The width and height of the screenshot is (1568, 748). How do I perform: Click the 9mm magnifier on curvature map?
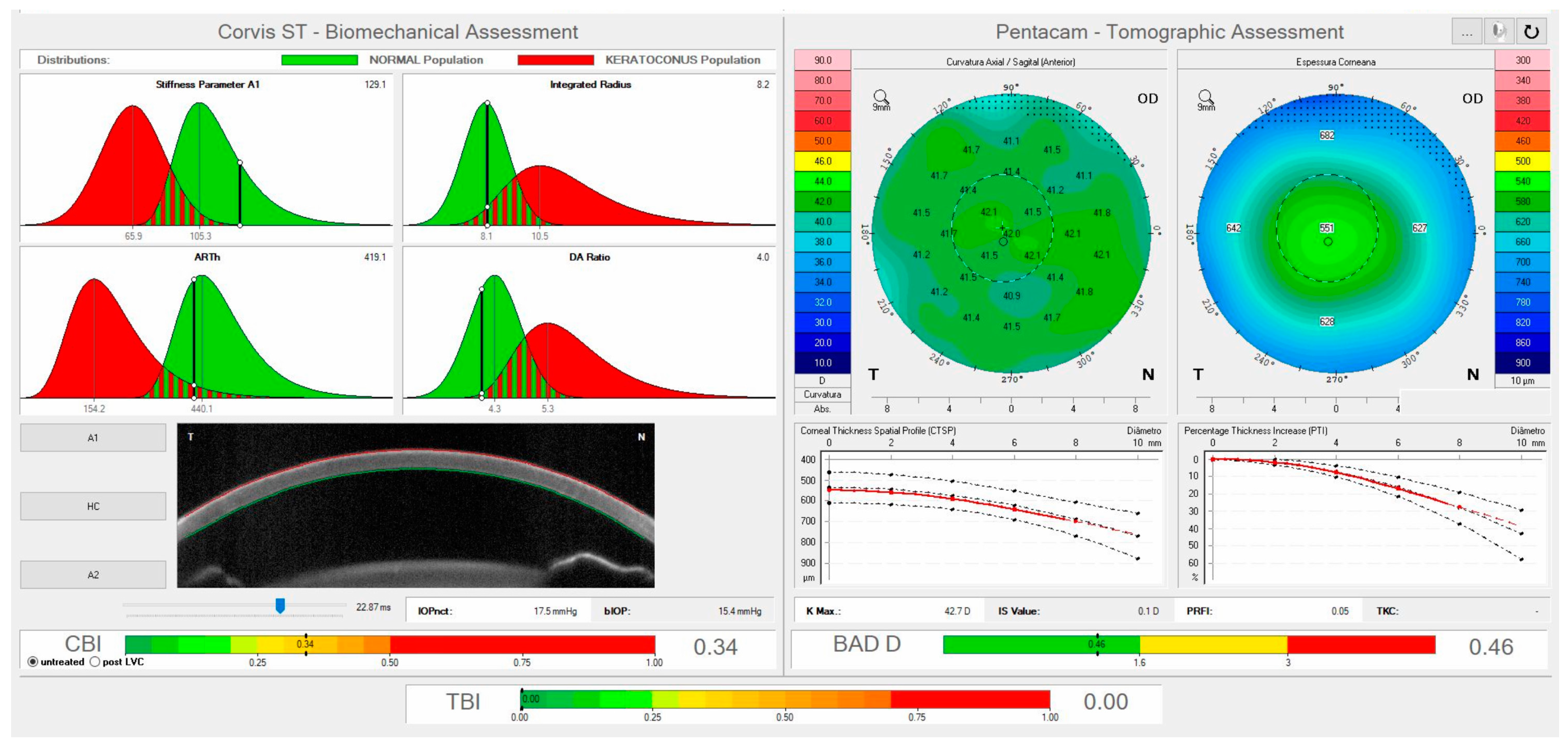coord(881,99)
